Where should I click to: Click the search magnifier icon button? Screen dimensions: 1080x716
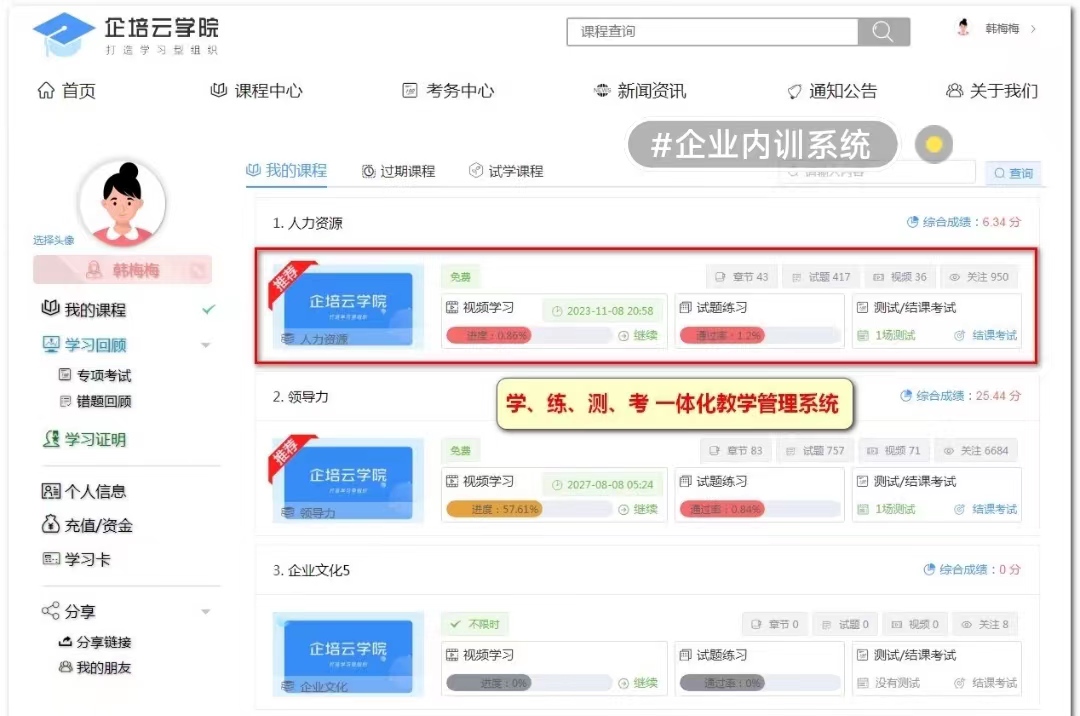pyautogui.click(x=883, y=32)
